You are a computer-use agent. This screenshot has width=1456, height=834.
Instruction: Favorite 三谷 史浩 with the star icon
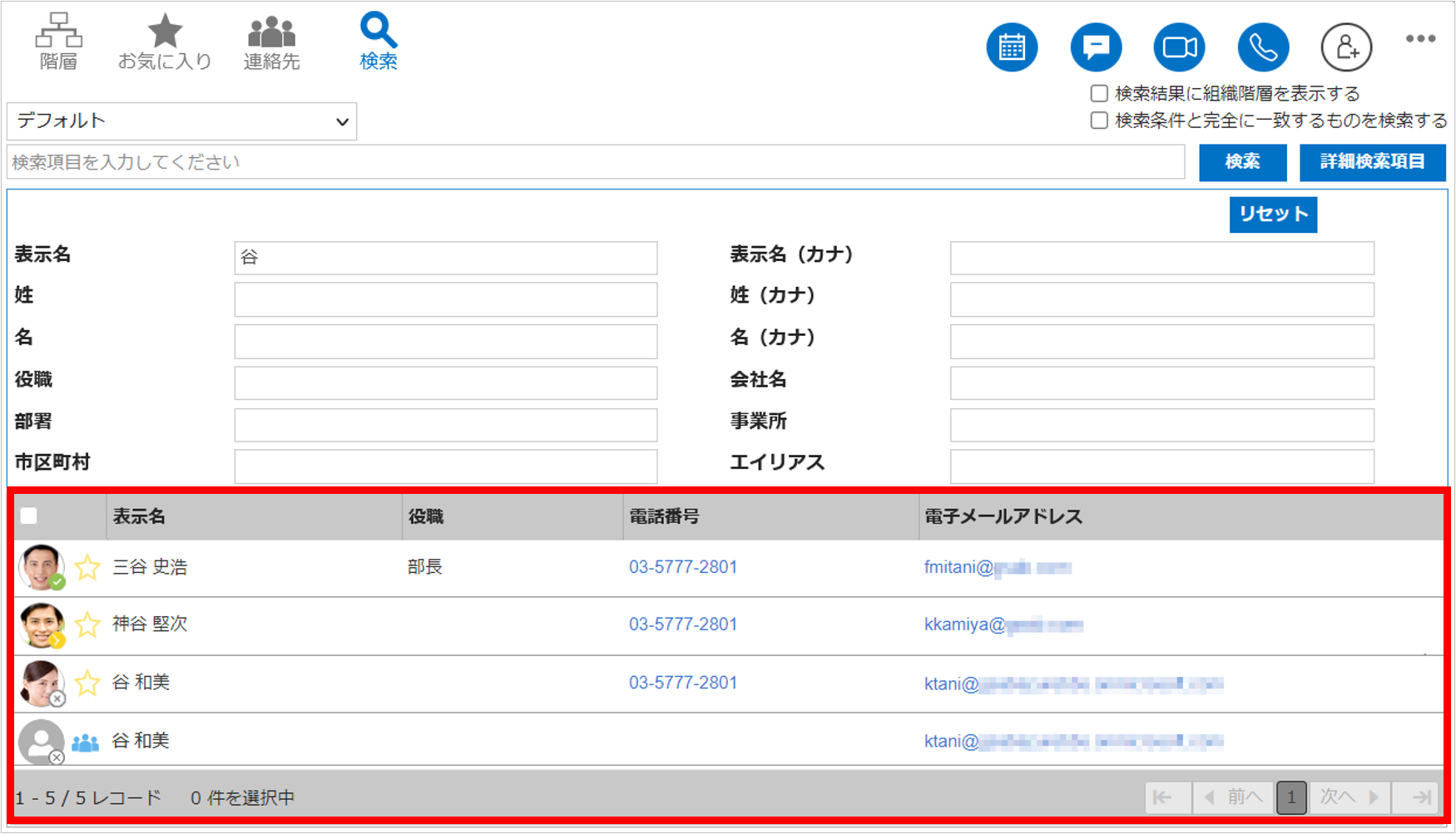tap(87, 568)
